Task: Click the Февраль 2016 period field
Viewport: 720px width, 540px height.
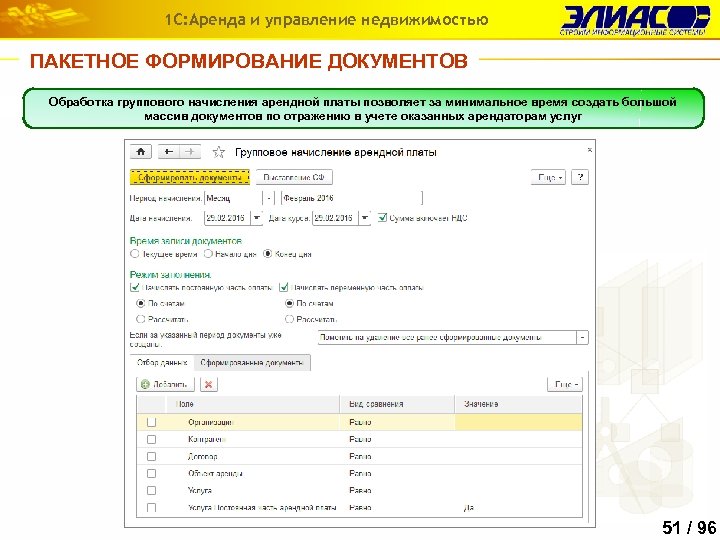Action: point(352,198)
